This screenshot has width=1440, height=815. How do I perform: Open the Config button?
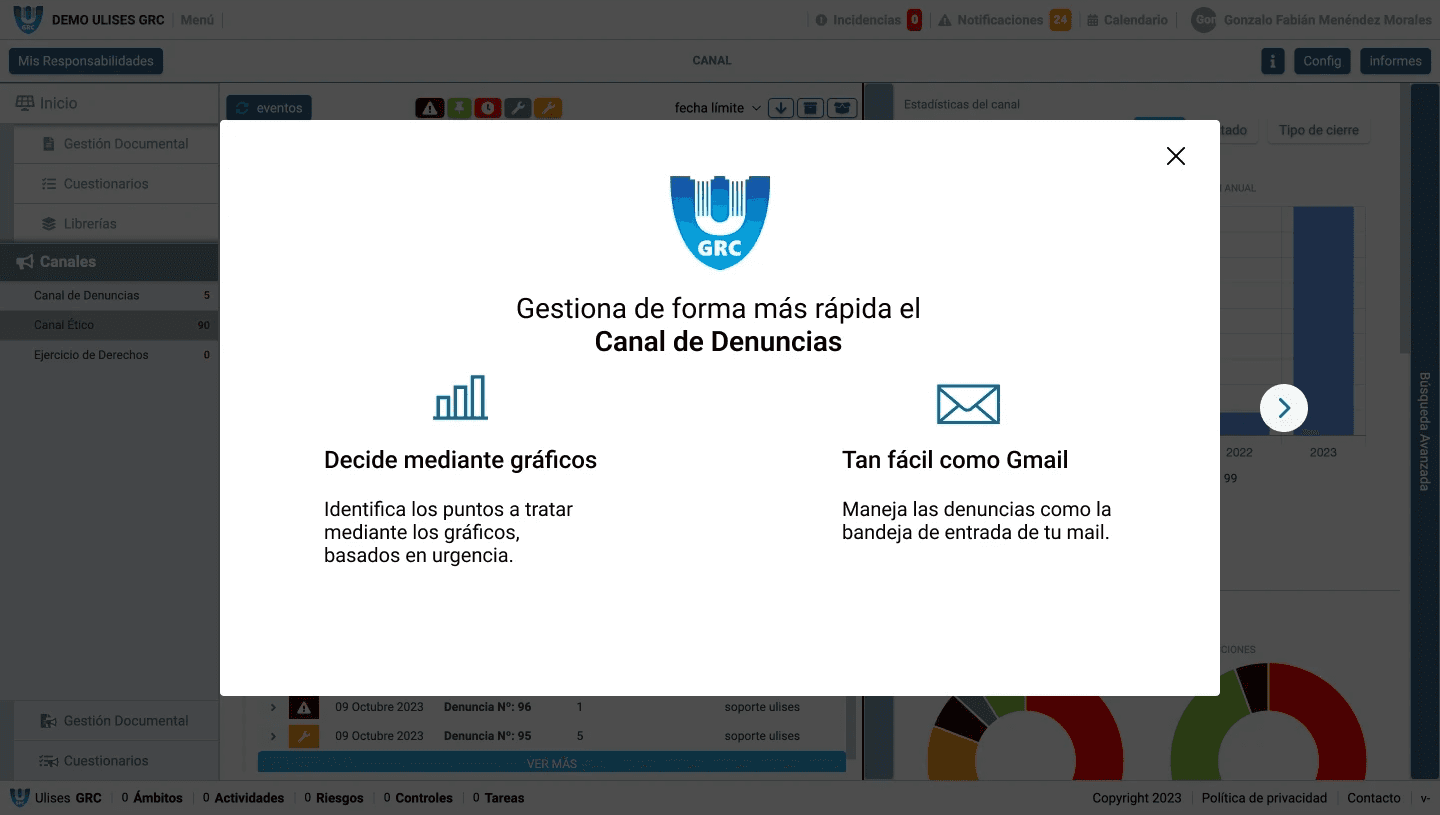tap(1322, 61)
